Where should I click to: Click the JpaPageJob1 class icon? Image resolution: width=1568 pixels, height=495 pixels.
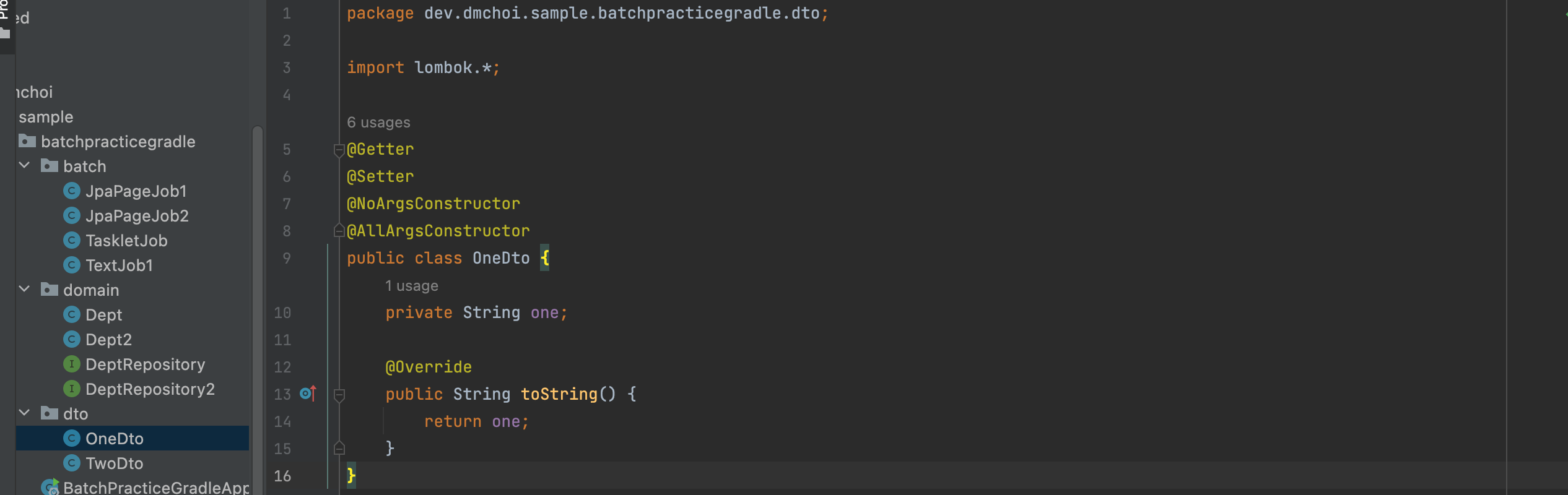coord(72,191)
